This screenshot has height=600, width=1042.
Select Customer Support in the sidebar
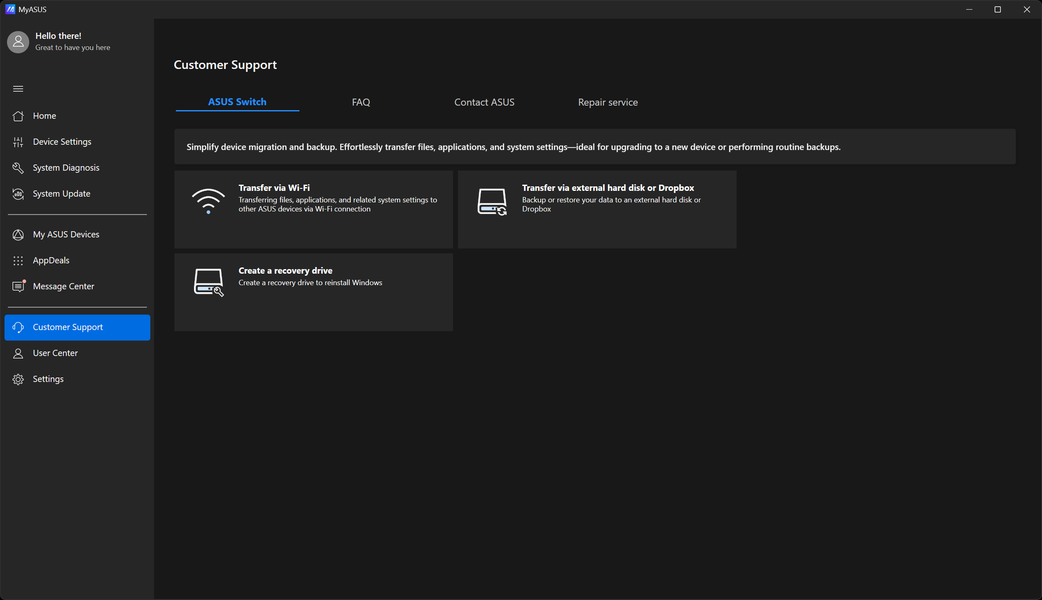pyautogui.click(x=77, y=327)
